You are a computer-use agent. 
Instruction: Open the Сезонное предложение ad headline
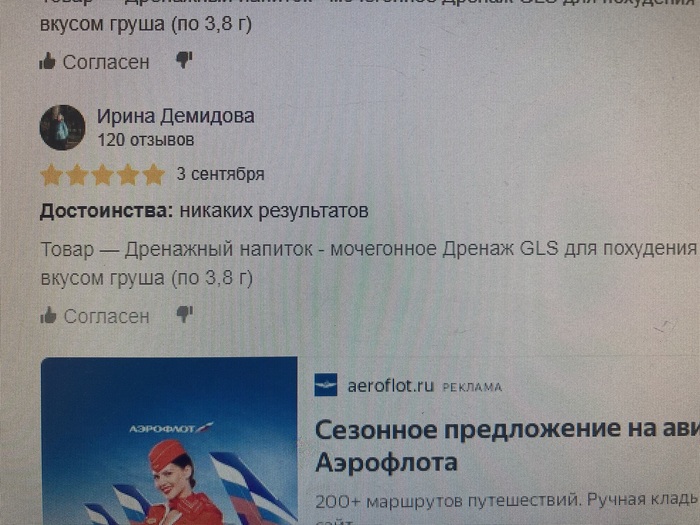(x=507, y=446)
